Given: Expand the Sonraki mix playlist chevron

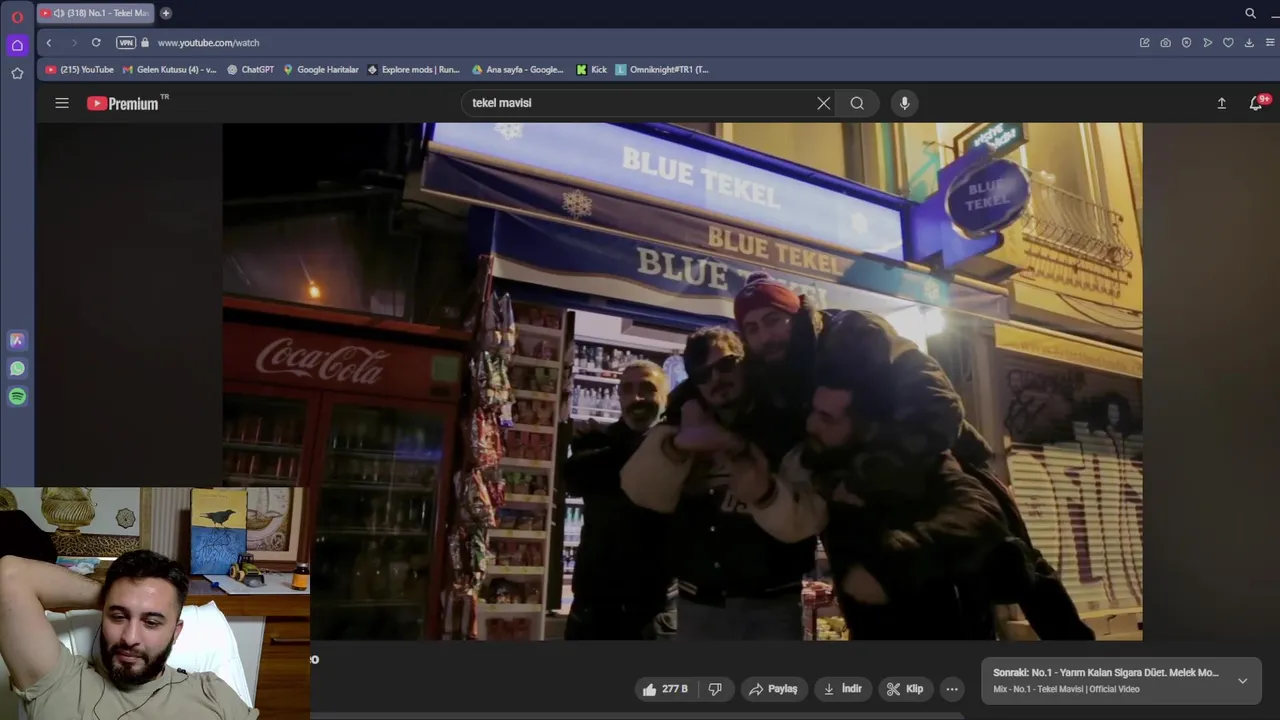Looking at the screenshot, I should (x=1242, y=681).
